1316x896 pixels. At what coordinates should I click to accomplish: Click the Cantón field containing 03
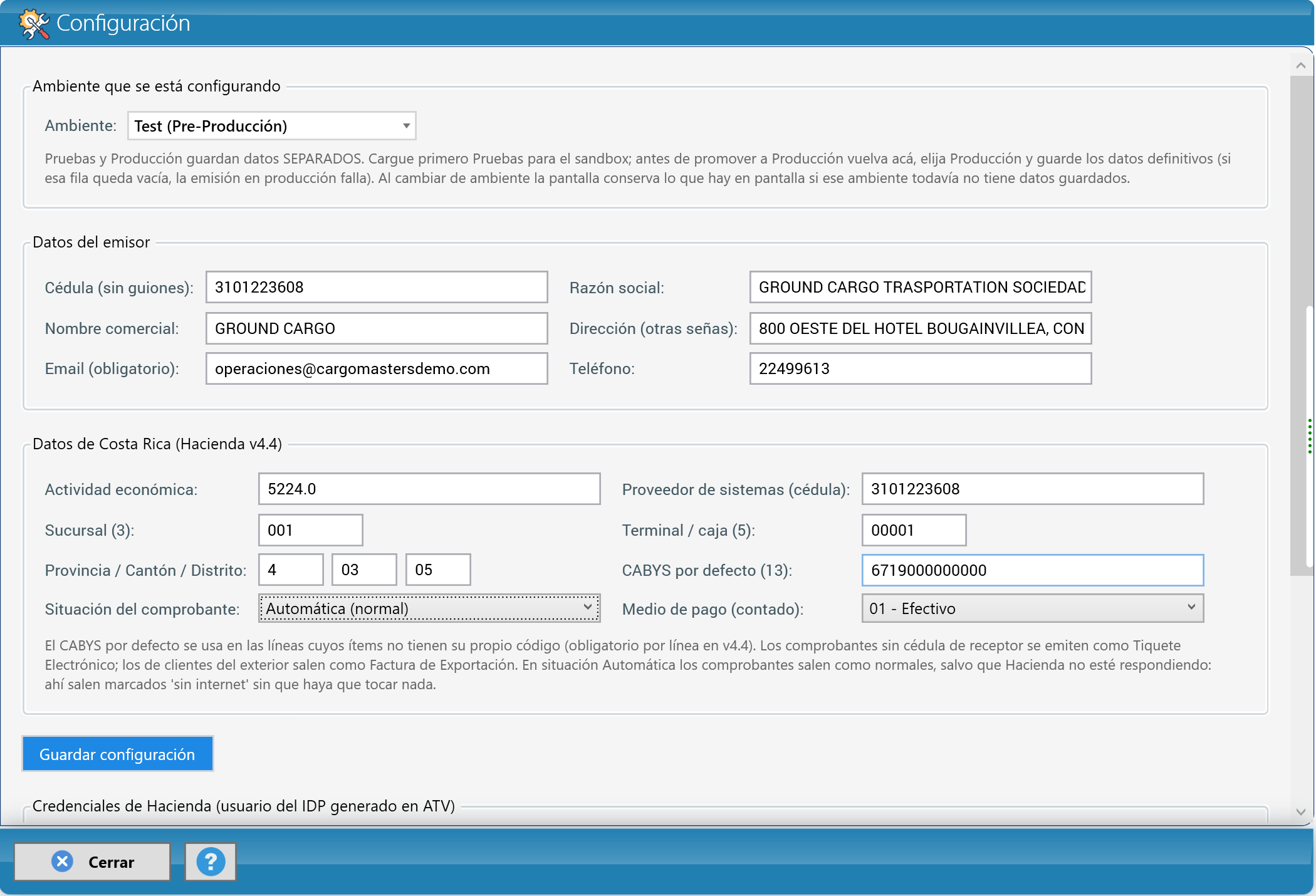(x=364, y=570)
